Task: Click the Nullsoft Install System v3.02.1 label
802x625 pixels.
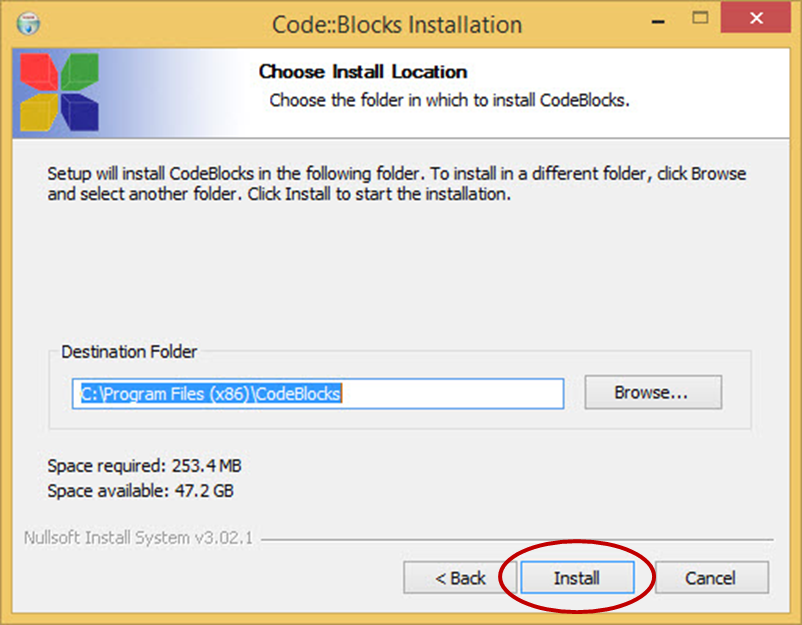Action: 138,538
